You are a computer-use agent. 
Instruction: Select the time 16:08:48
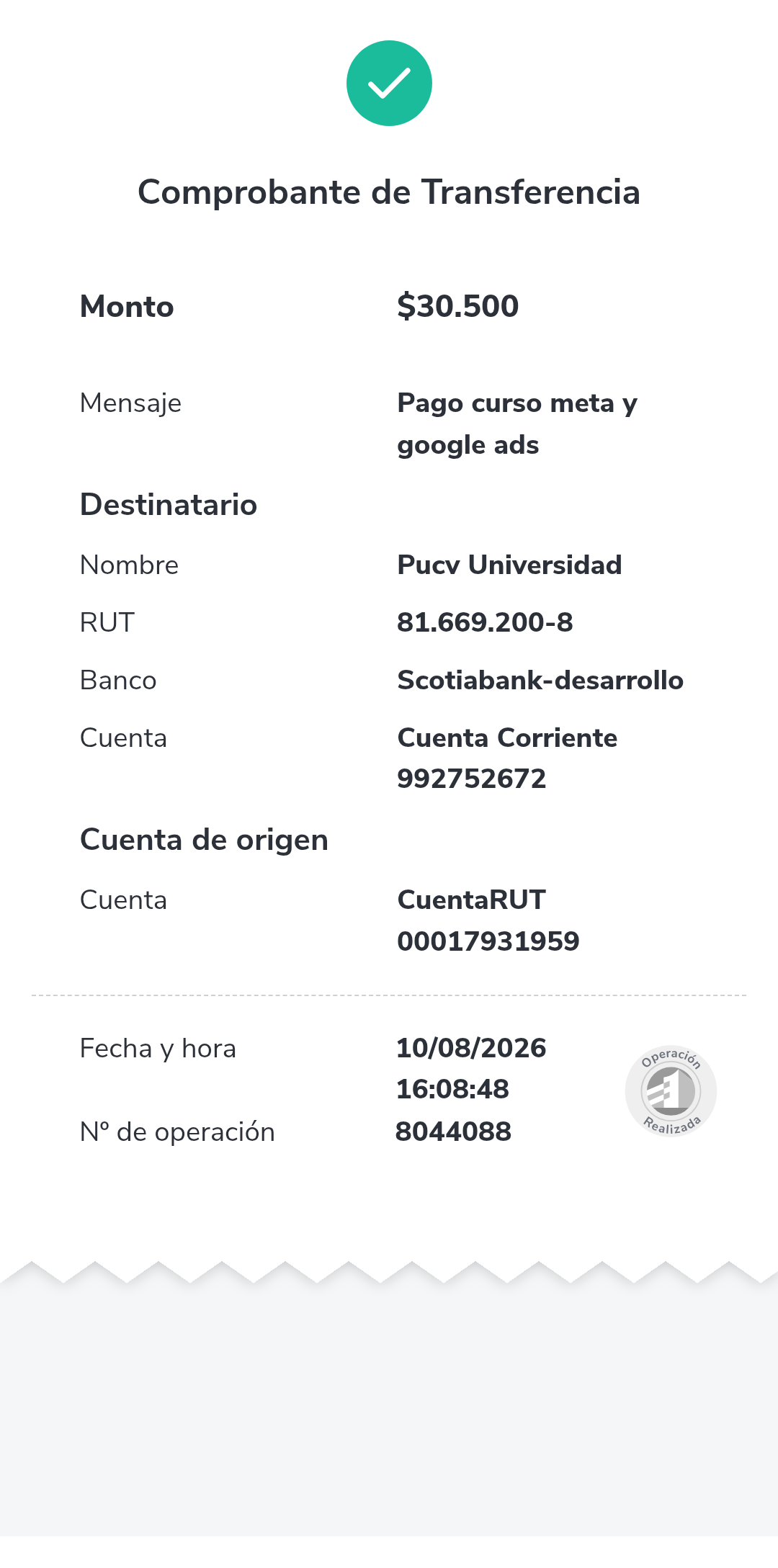click(452, 1089)
